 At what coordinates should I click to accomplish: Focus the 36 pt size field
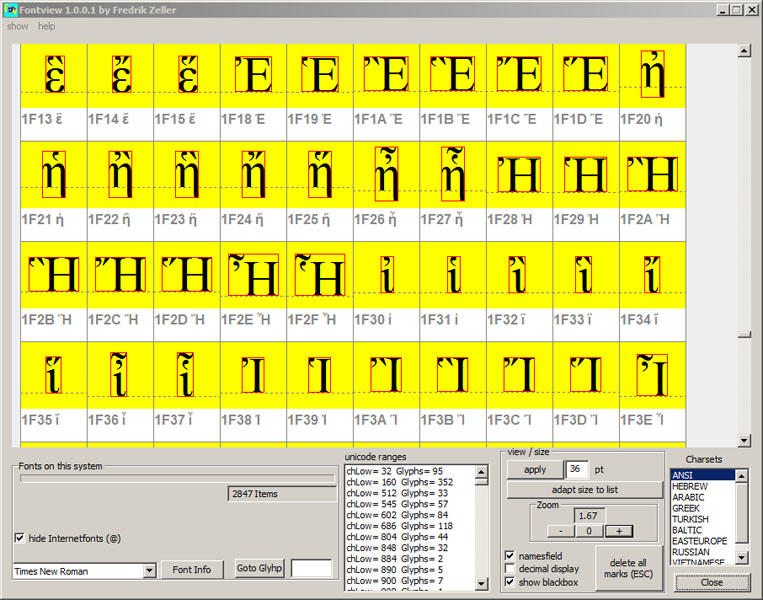(x=577, y=470)
